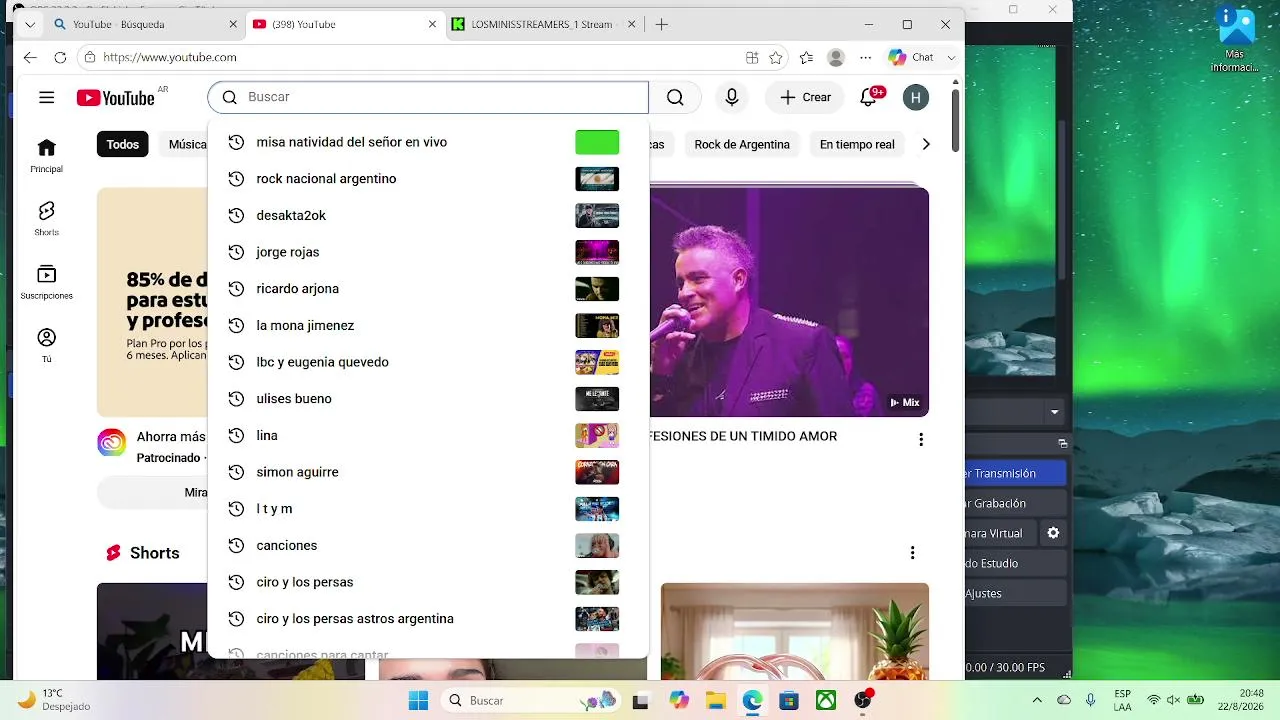Go to YouTube home via the logo
This screenshot has height=720, width=1280.
pyautogui.click(x=115, y=97)
